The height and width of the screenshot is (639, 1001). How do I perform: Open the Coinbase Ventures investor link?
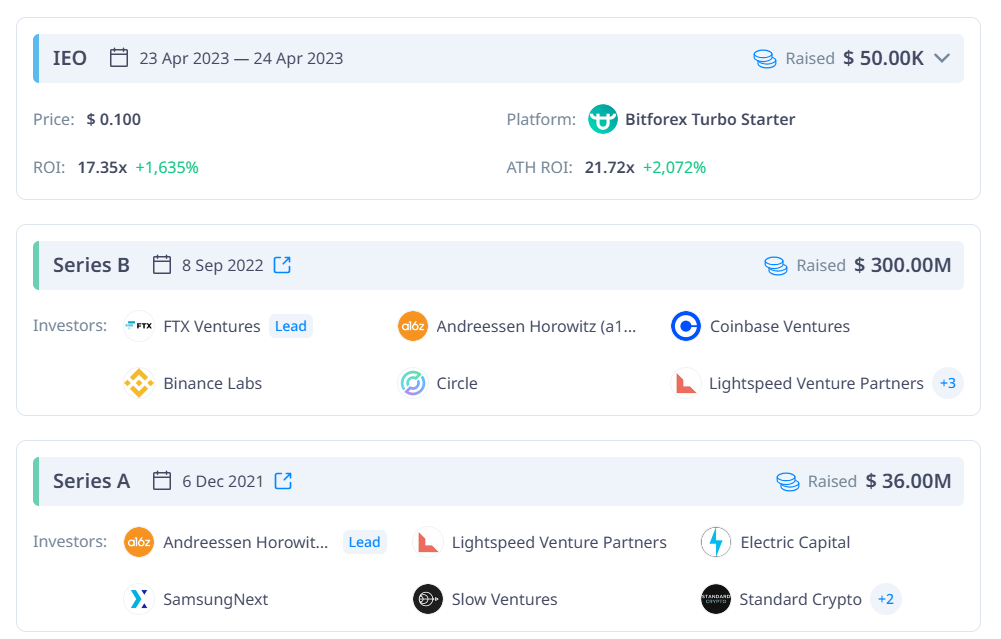[x=779, y=326]
